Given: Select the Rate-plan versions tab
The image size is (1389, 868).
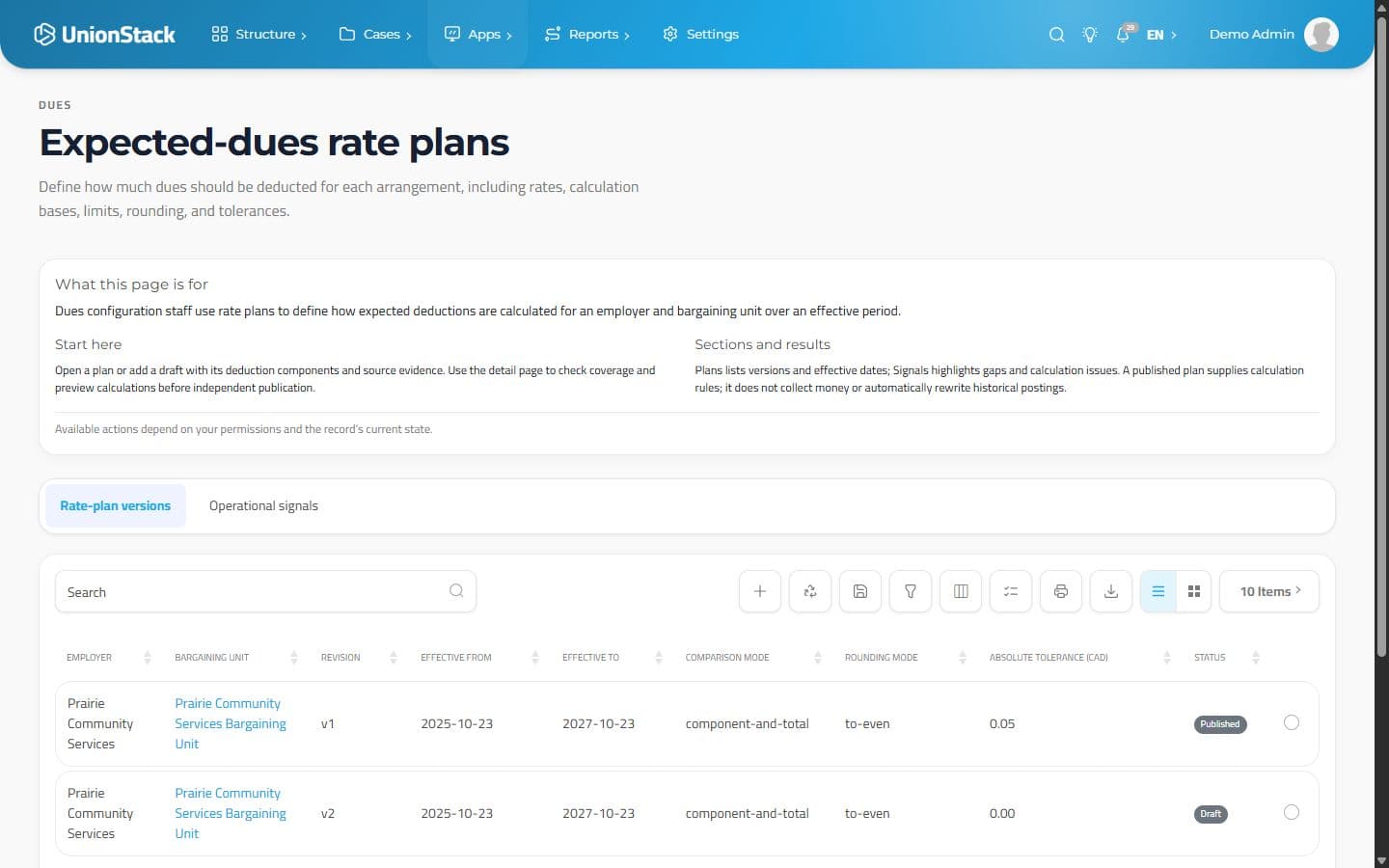Looking at the screenshot, I should pyautogui.click(x=116, y=505).
